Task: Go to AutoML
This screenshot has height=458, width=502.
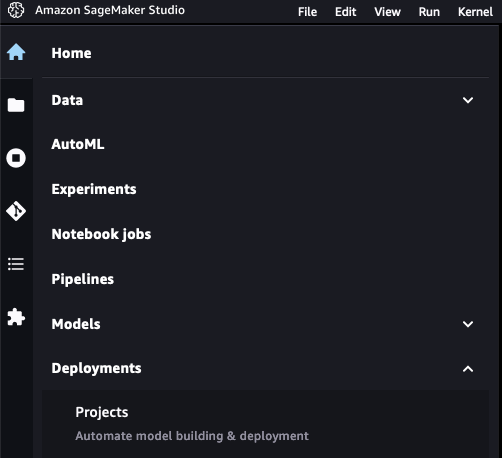Action: [x=78, y=144]
